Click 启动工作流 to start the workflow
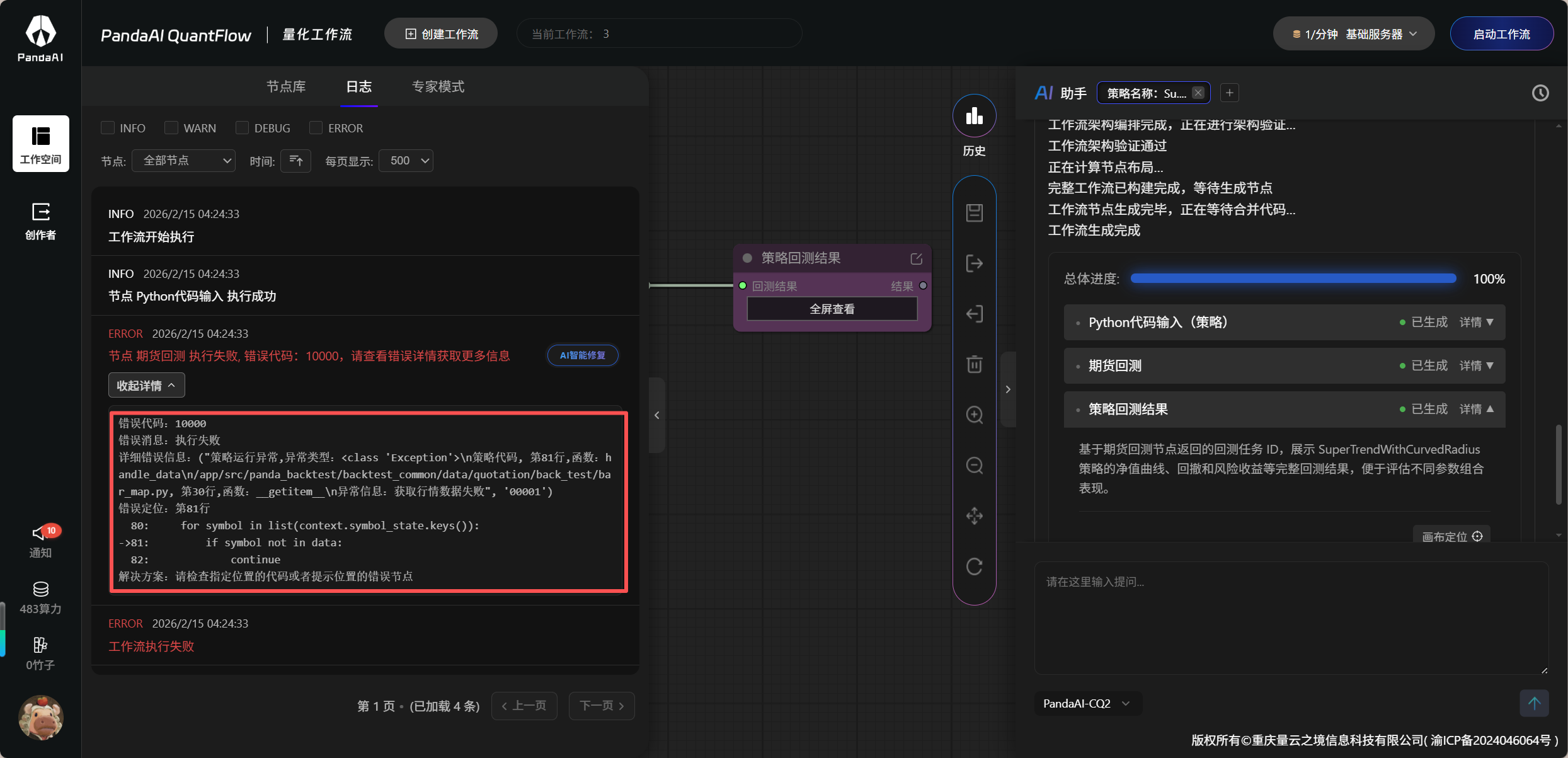Viewport: 1568px width, 758px height. 1501,34
